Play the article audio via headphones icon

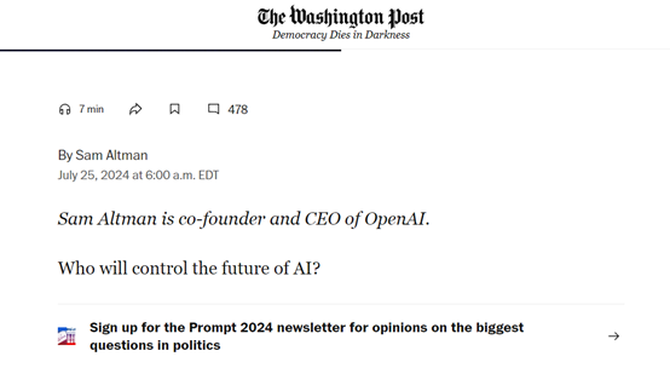(65, 109)
